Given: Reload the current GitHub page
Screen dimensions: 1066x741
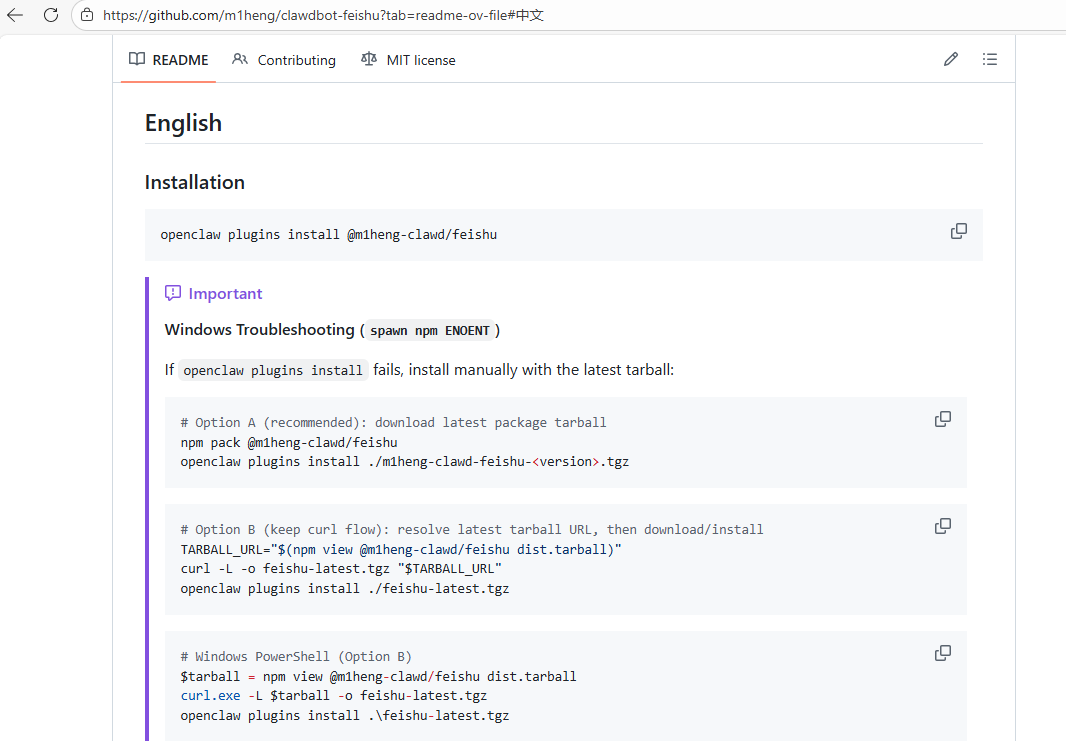Looking at the screenshot, I should (x=51, y=15).
